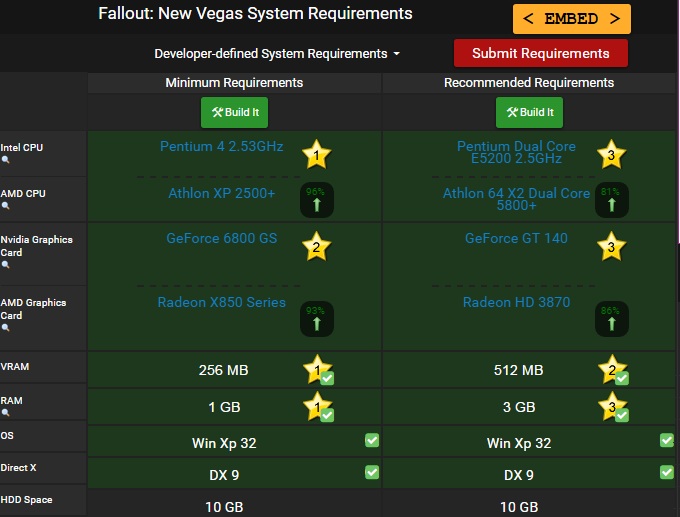Click the dropdown caret after System Requirements
This screenshot has height=517, width=680.
click(396, 54)
